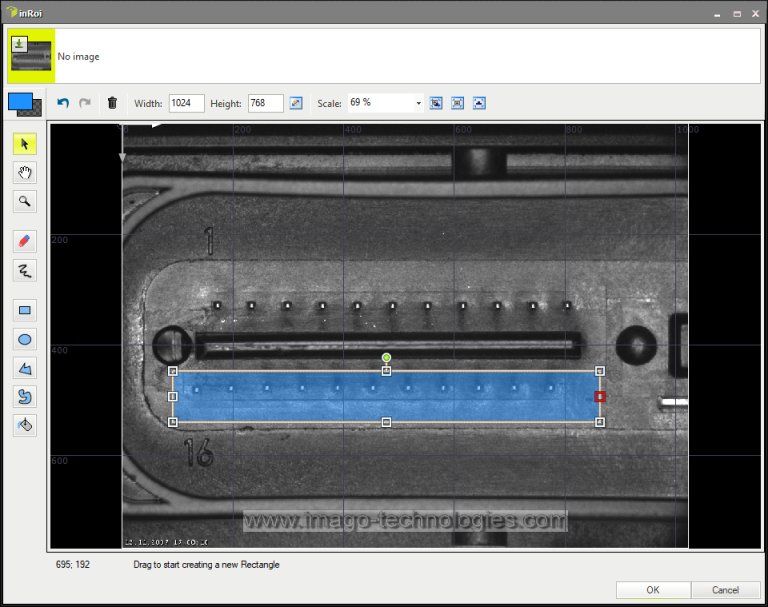This screenshot has width=768, height=607.
Task: Activate the hand pan tool
Action: click(24, 172)
